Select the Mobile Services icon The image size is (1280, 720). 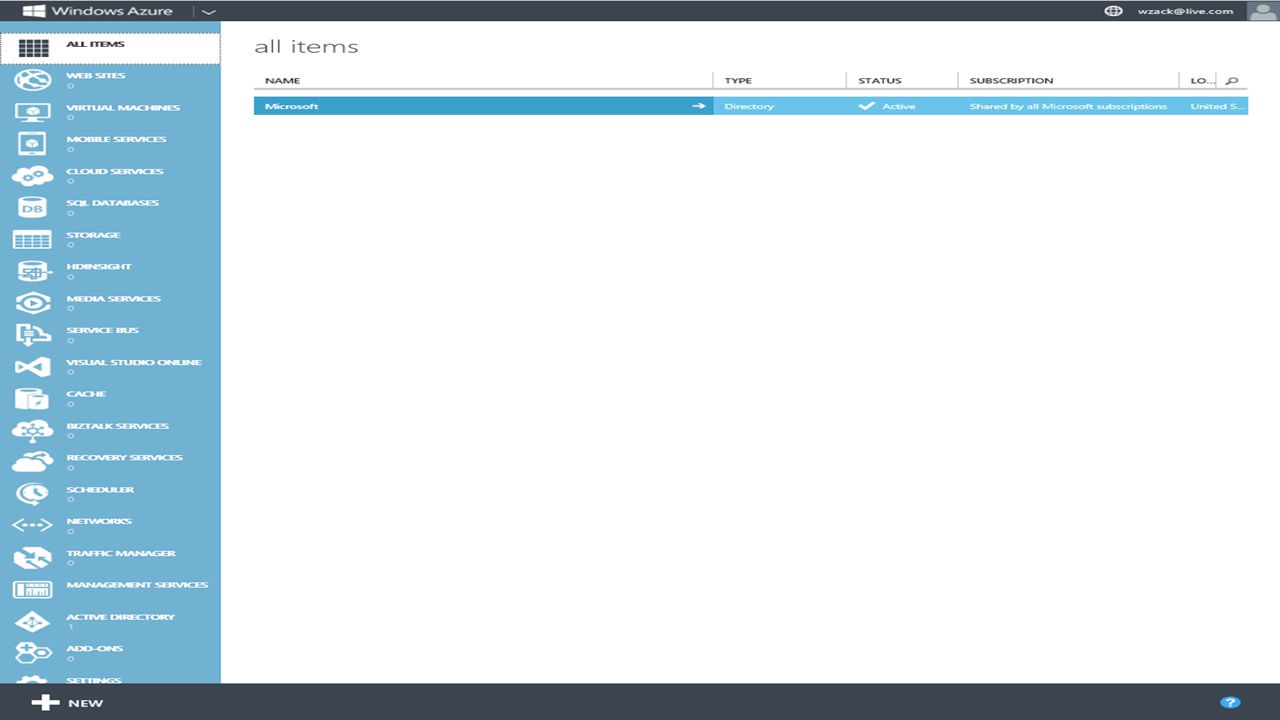click(x=33, y=144)
